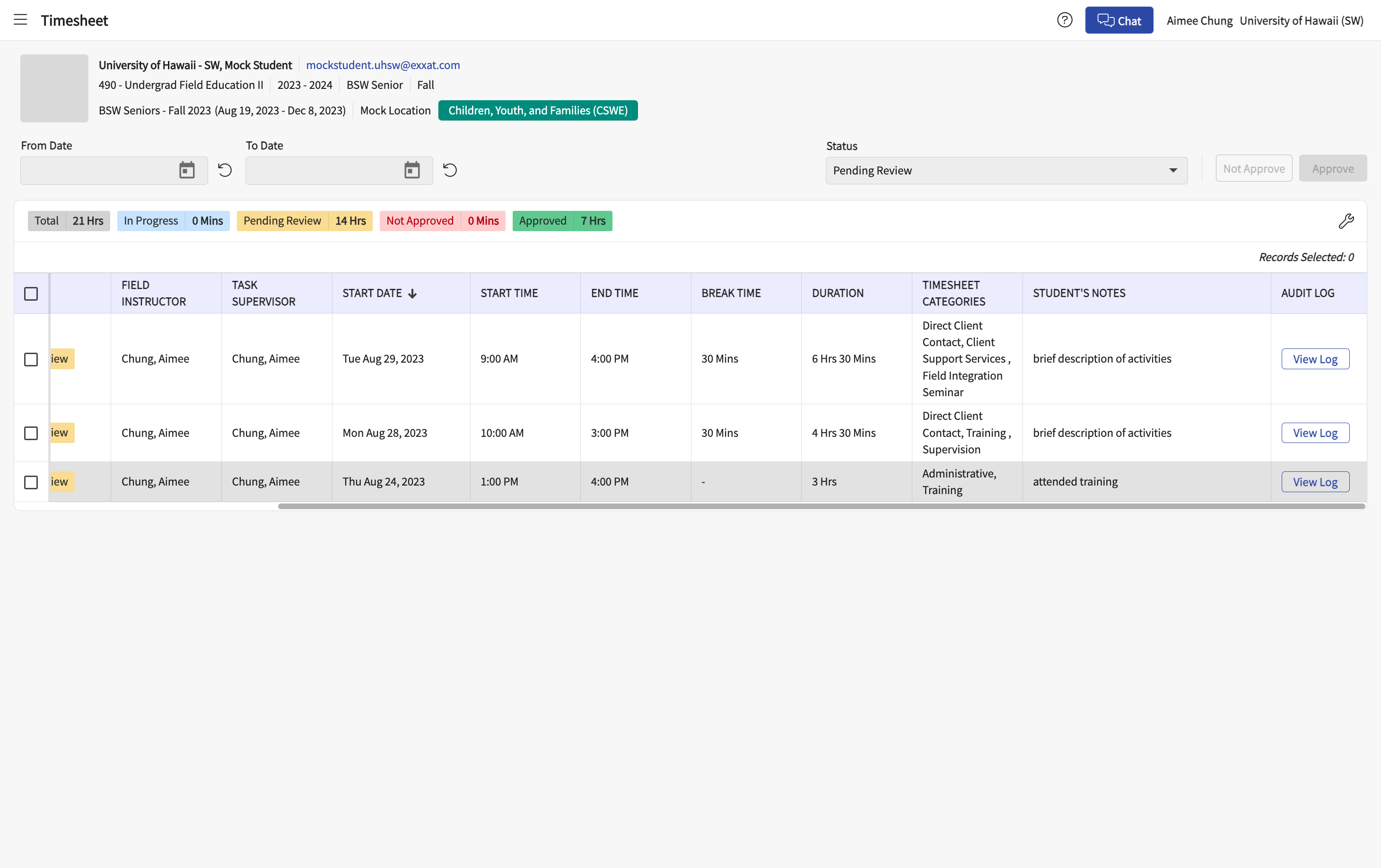Click the Pending Review 14 Hrs badge
1381x868 pixels.
click(305, 221)
